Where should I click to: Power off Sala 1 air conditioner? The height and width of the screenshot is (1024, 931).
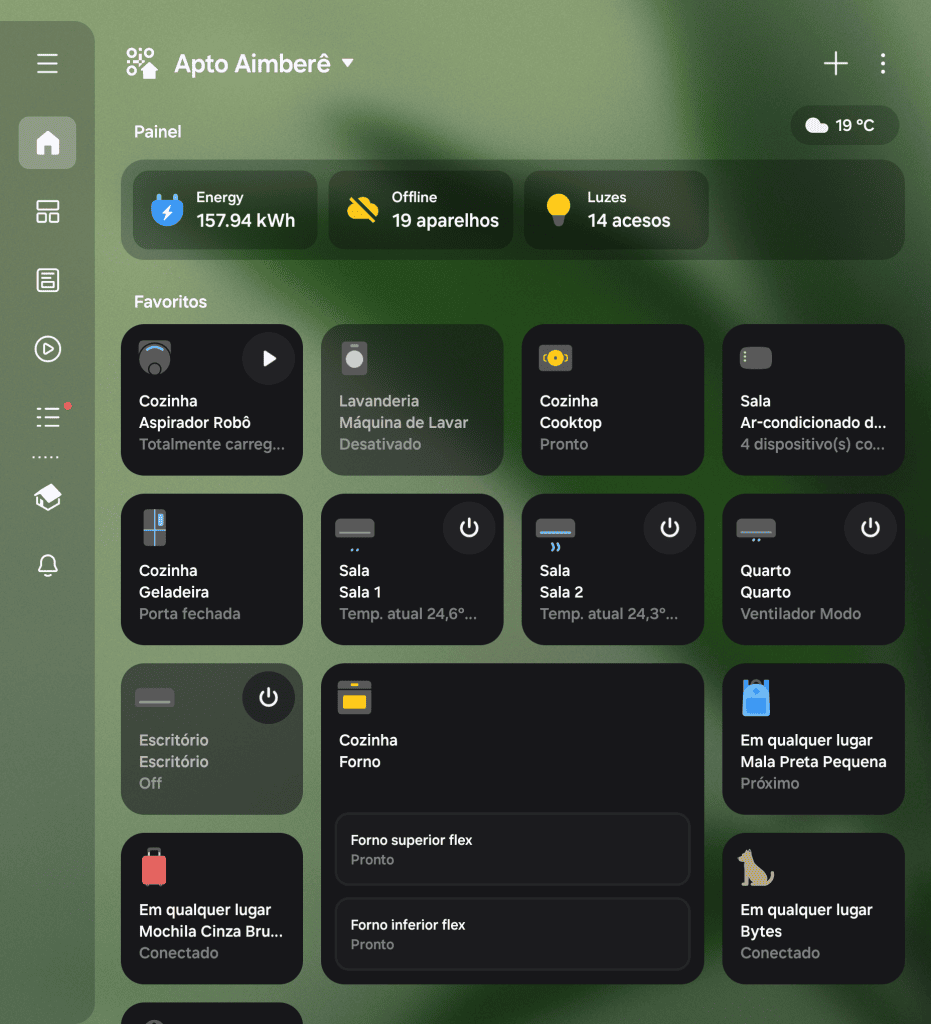[469, 528]
